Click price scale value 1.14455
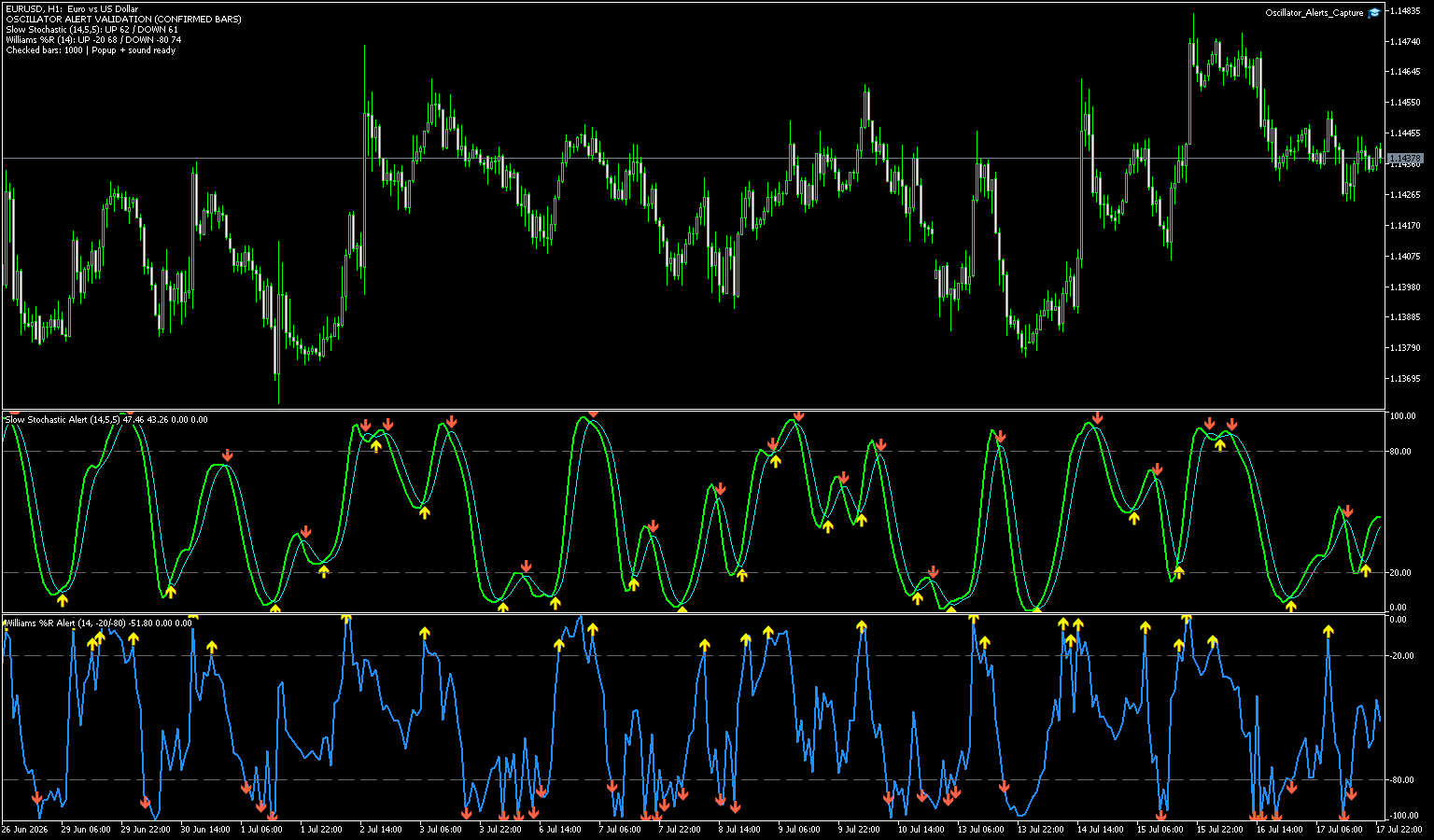 tap(1405, 133)
